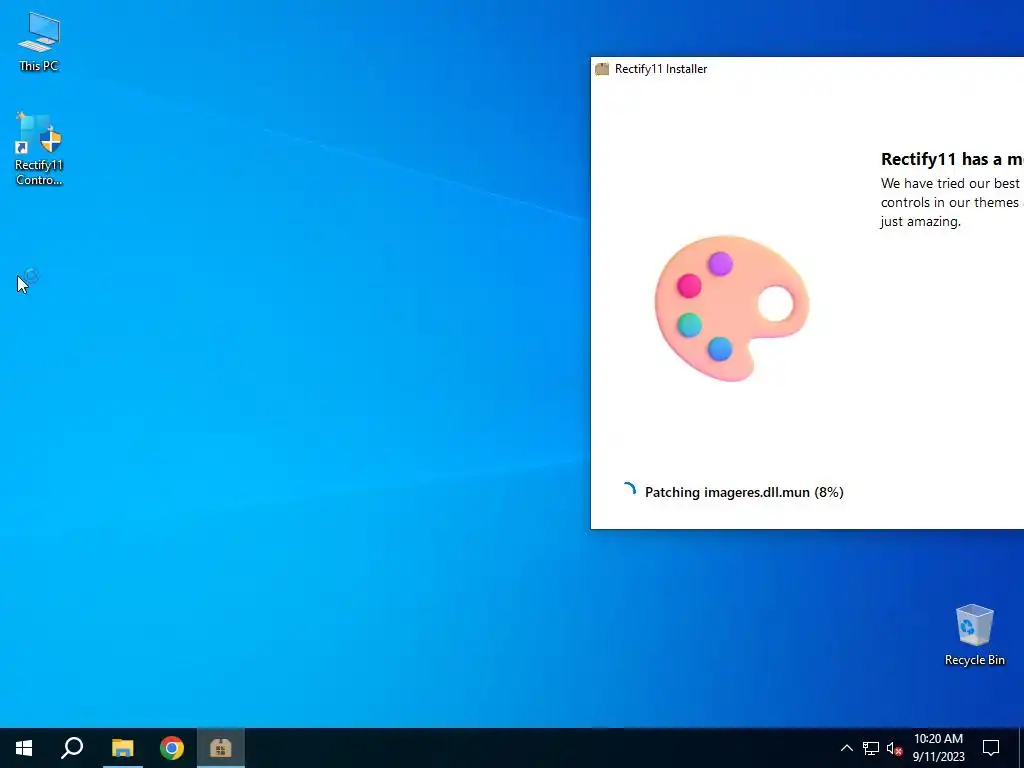The width and height of the screenshot is (1024, 768).
Task: Open the Action Center notifications icon
Action: click(991, 748)
